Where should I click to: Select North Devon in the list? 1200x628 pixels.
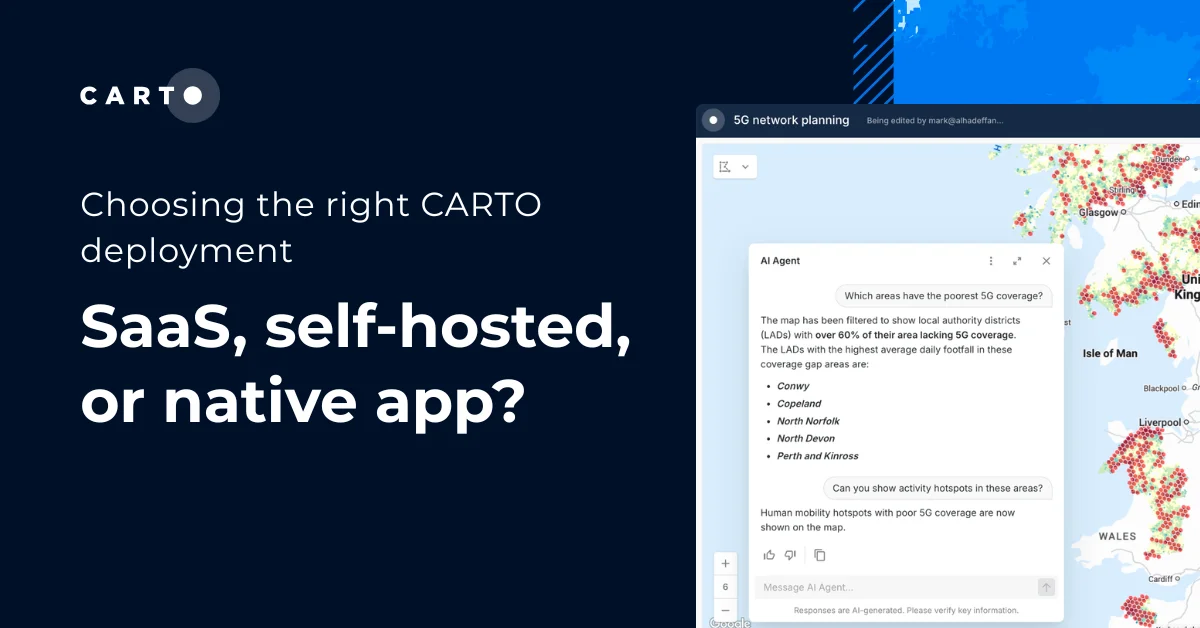point(806,438)
